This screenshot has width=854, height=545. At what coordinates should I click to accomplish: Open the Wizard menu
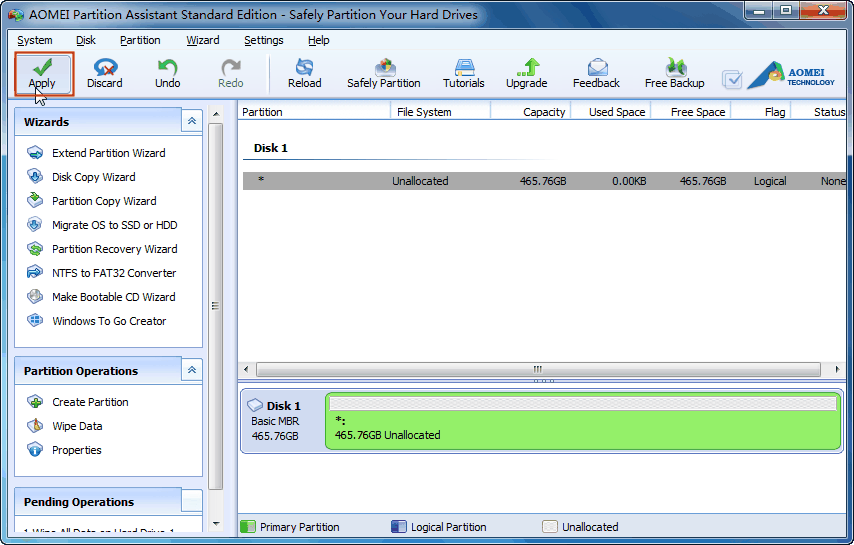(x=203, y=40)
